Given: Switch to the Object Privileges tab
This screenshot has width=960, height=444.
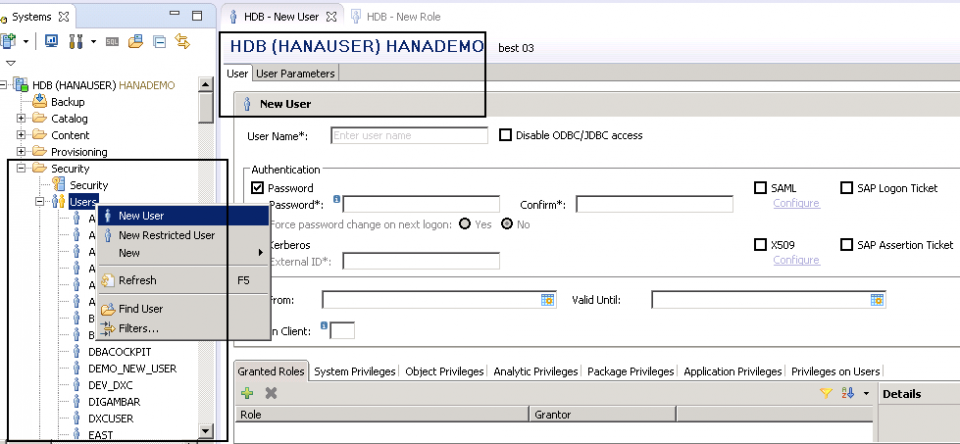Looking at the screenshot, I should pos(444,371).
